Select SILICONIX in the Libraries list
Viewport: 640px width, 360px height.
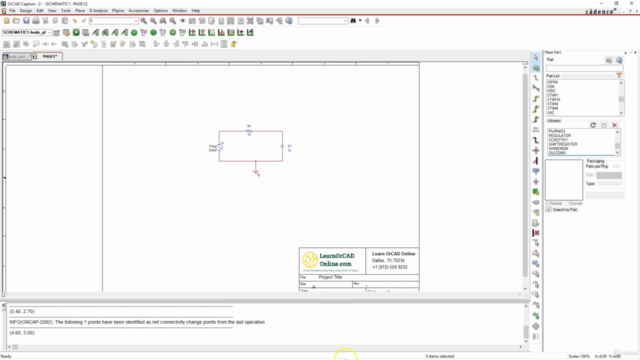pos(557,153)
